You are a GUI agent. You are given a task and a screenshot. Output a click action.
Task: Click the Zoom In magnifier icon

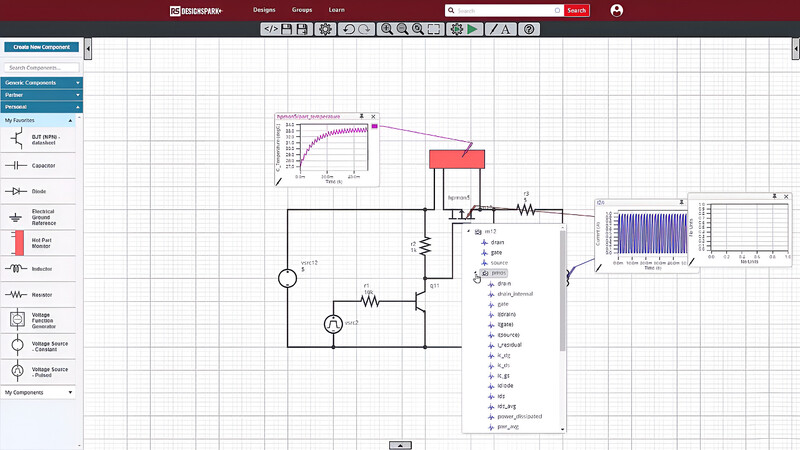tap(387, 30)
